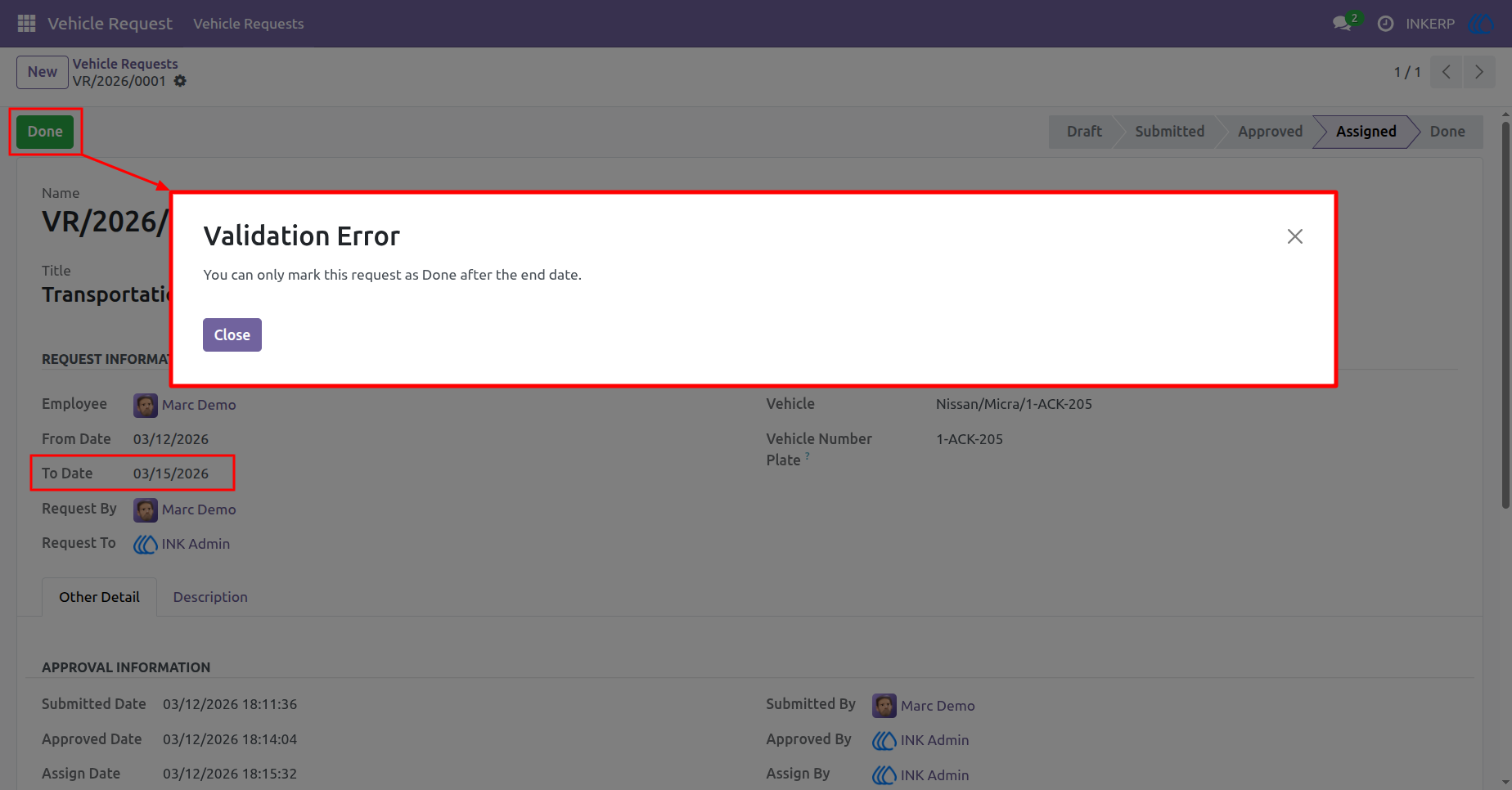Open the apps grid menu icon

(x=26, y=24)
